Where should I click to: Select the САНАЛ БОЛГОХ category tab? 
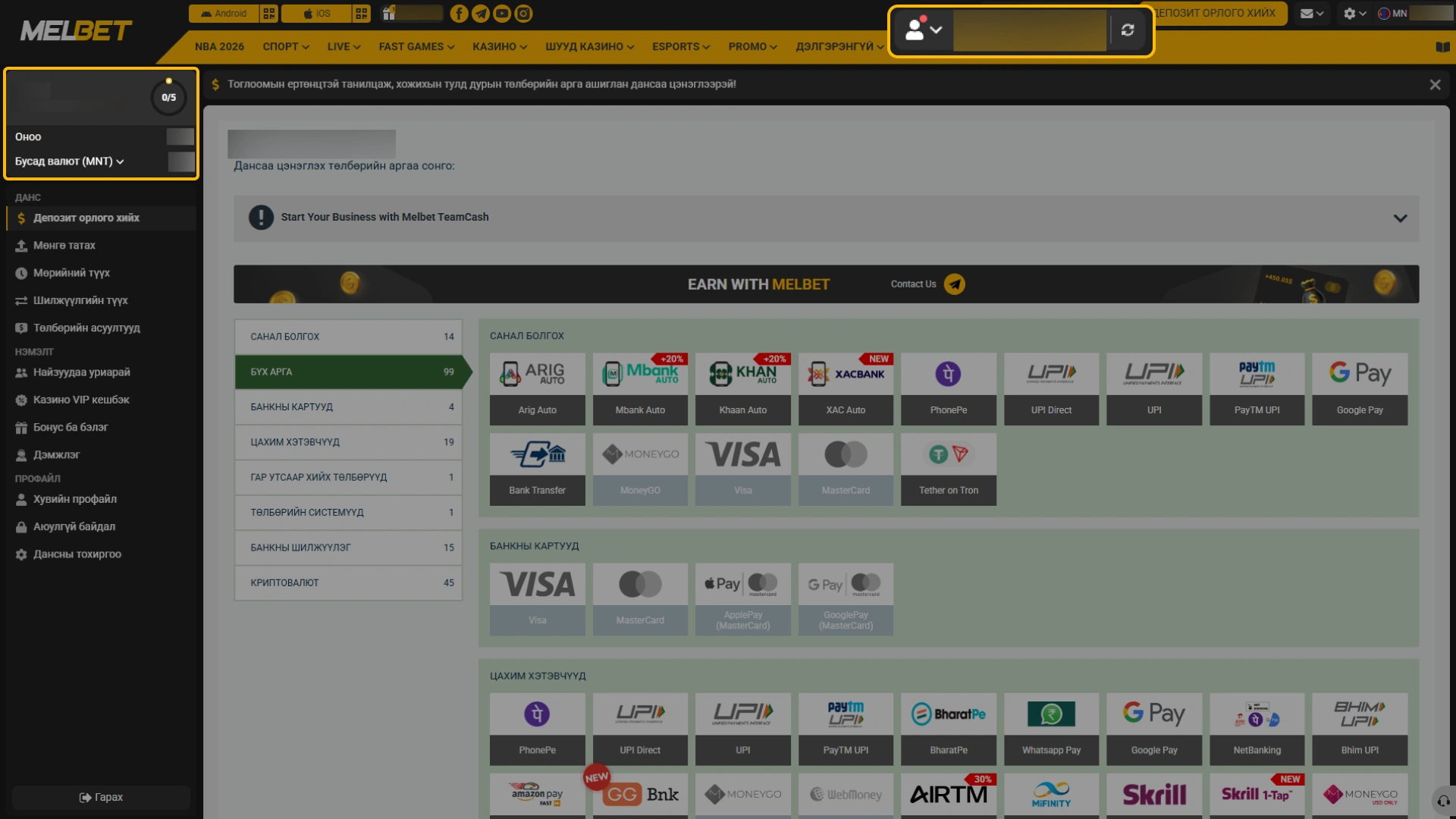[x=349, y=337]
